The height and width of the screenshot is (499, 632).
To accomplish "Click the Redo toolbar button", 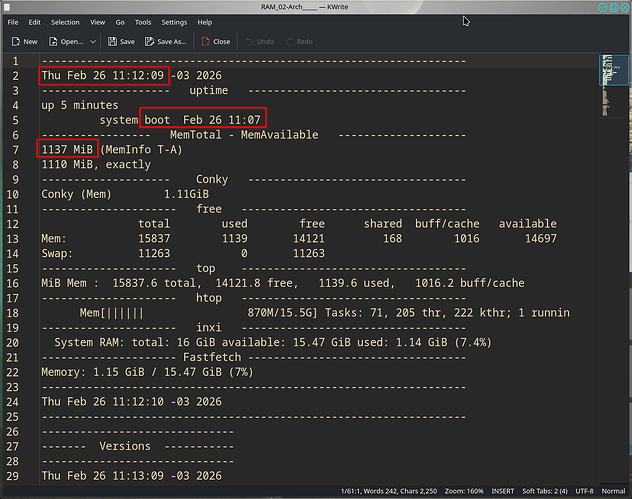I will click(289, 42).
